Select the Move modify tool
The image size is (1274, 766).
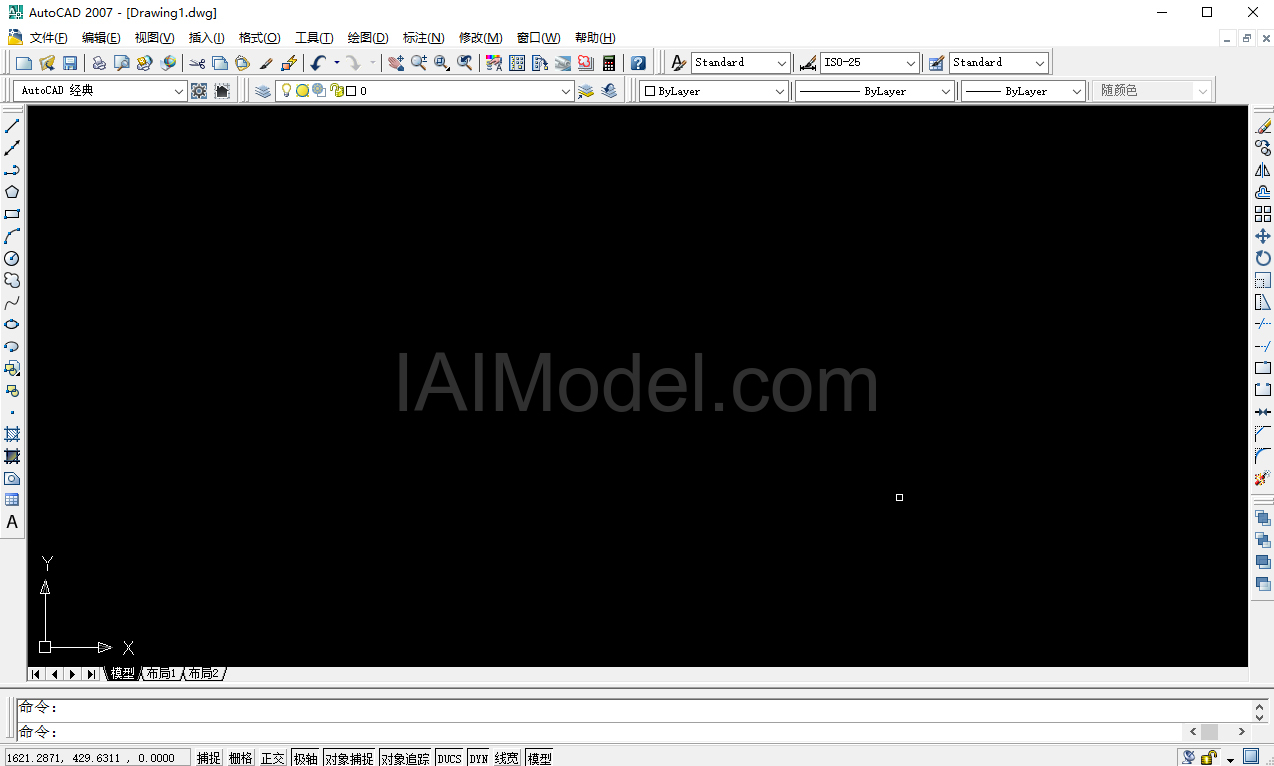pos(1263,236)
